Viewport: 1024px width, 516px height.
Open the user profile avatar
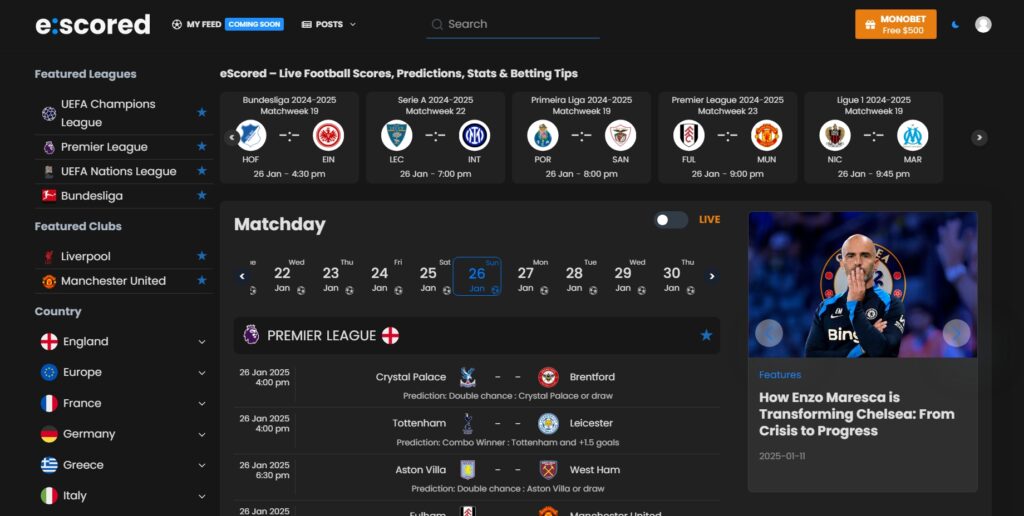coord(983,24)
